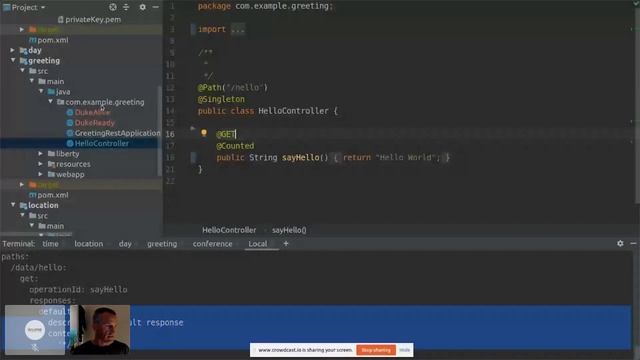Open the DukeReady class
The height and width of the screenshot is (360, 640).
tap(94, 122)
